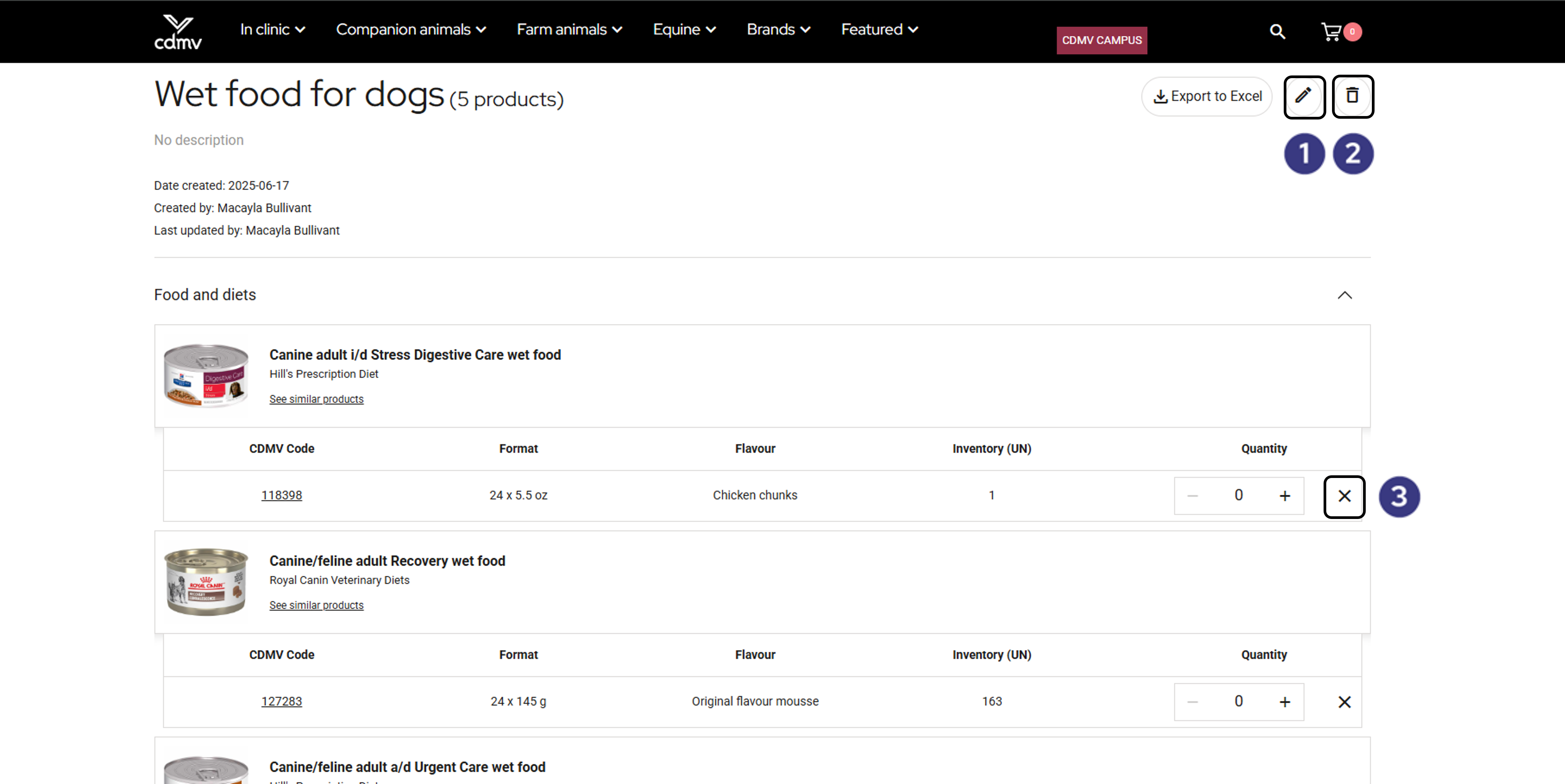Edit the list with the pencil icon

[1304, 96]
